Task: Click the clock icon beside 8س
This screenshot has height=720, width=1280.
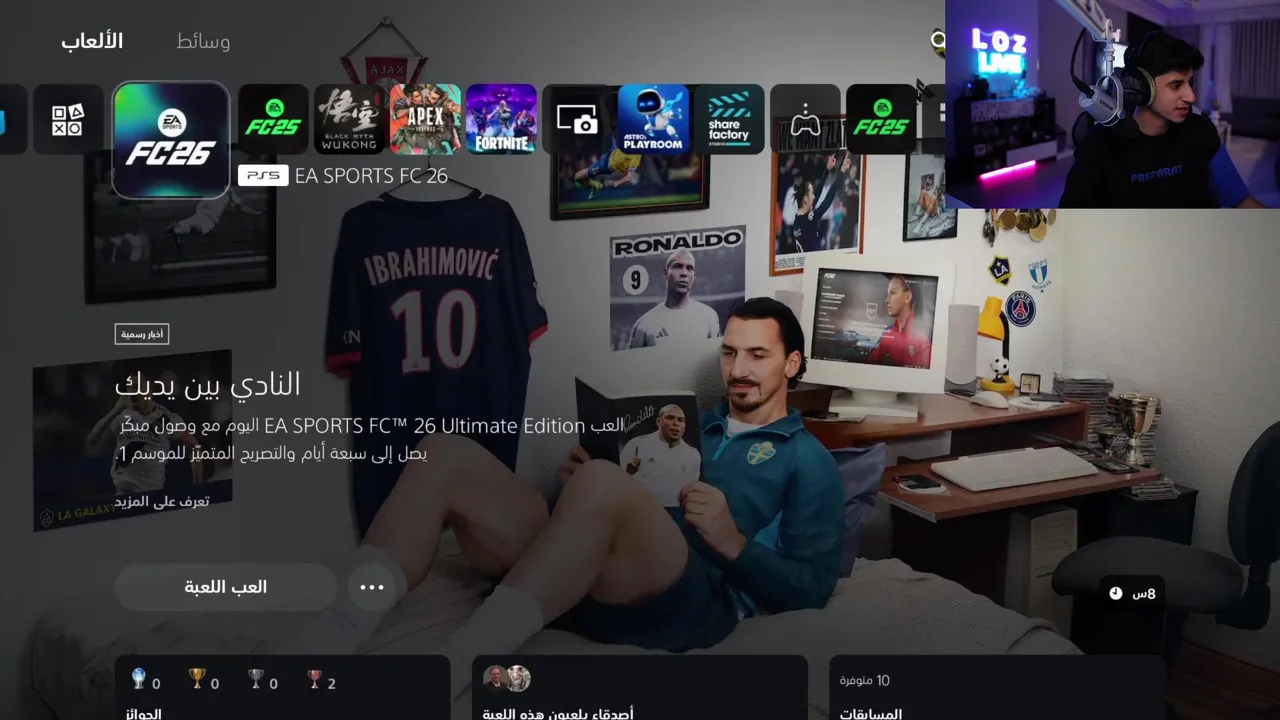Action: point(1116,593)
